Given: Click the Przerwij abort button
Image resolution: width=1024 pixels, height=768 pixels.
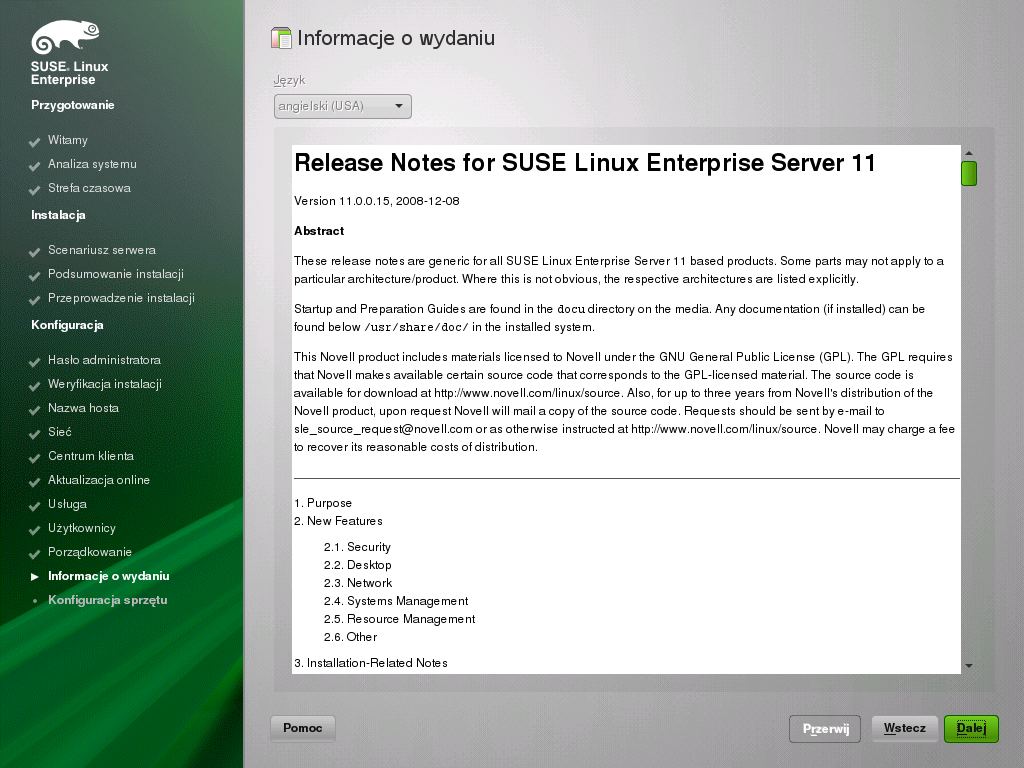Looking at the screenshot, I should 825,729.
